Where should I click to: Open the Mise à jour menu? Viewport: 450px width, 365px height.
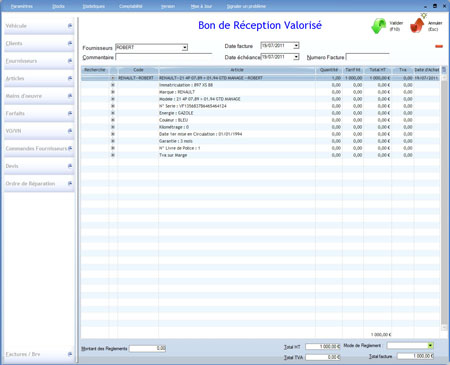point(201,6)
